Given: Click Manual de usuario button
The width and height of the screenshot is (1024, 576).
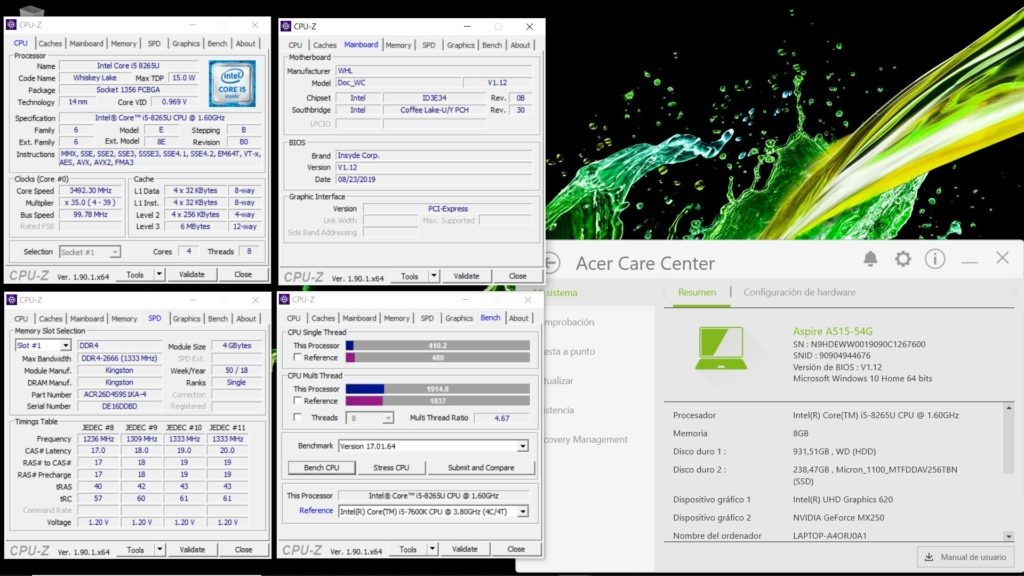Looking at the screenshot, I should click(965, 557).
